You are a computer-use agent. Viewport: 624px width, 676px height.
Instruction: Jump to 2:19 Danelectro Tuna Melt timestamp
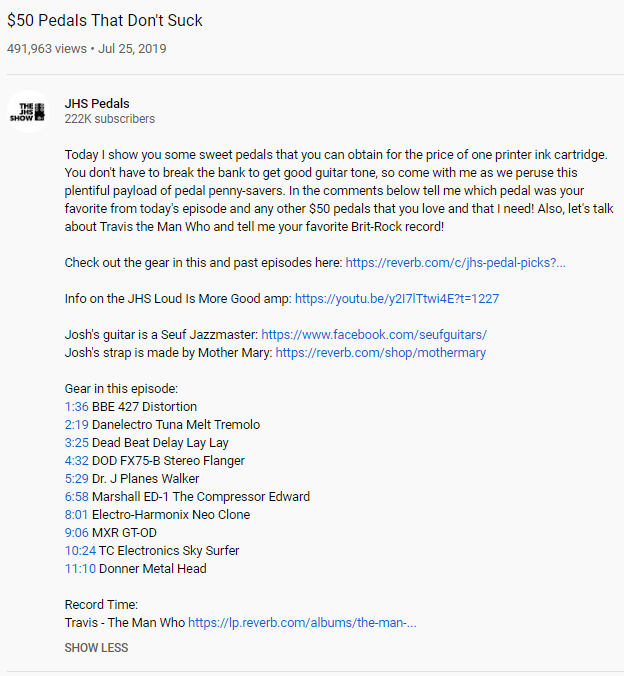76,425
